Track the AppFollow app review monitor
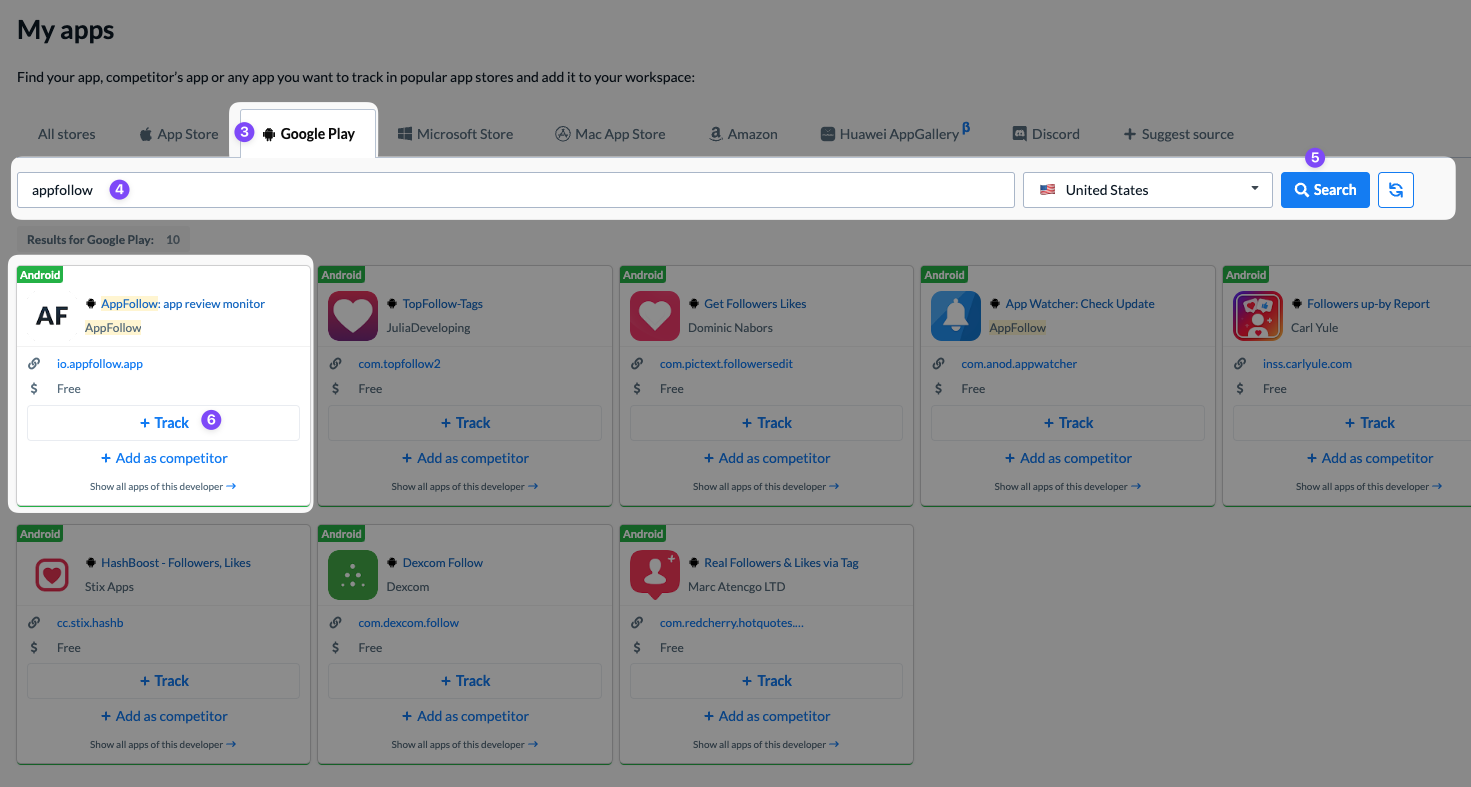The width and height of the screenshot is (1471, 787). (163, 422)
